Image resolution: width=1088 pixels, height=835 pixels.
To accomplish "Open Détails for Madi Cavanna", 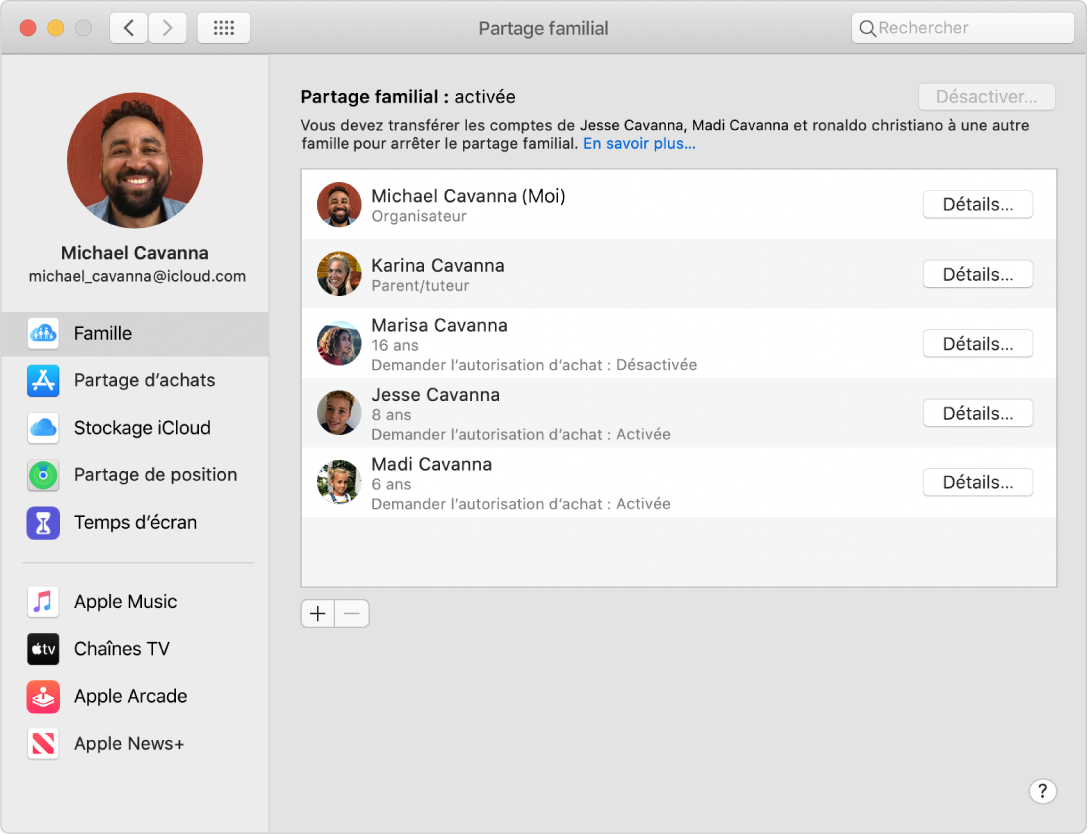I will click(x=978, y=482).
